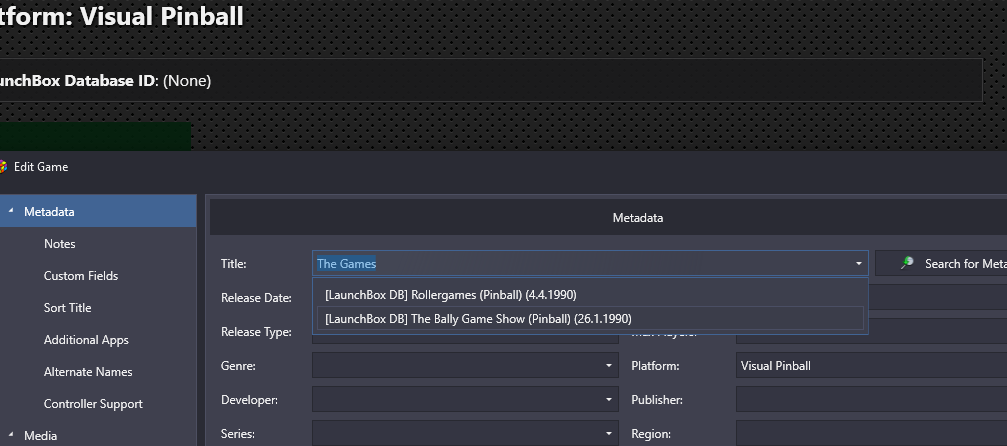Click the Edit Game window title
The width and height of the screenshot is (1007, 446).
41,167
